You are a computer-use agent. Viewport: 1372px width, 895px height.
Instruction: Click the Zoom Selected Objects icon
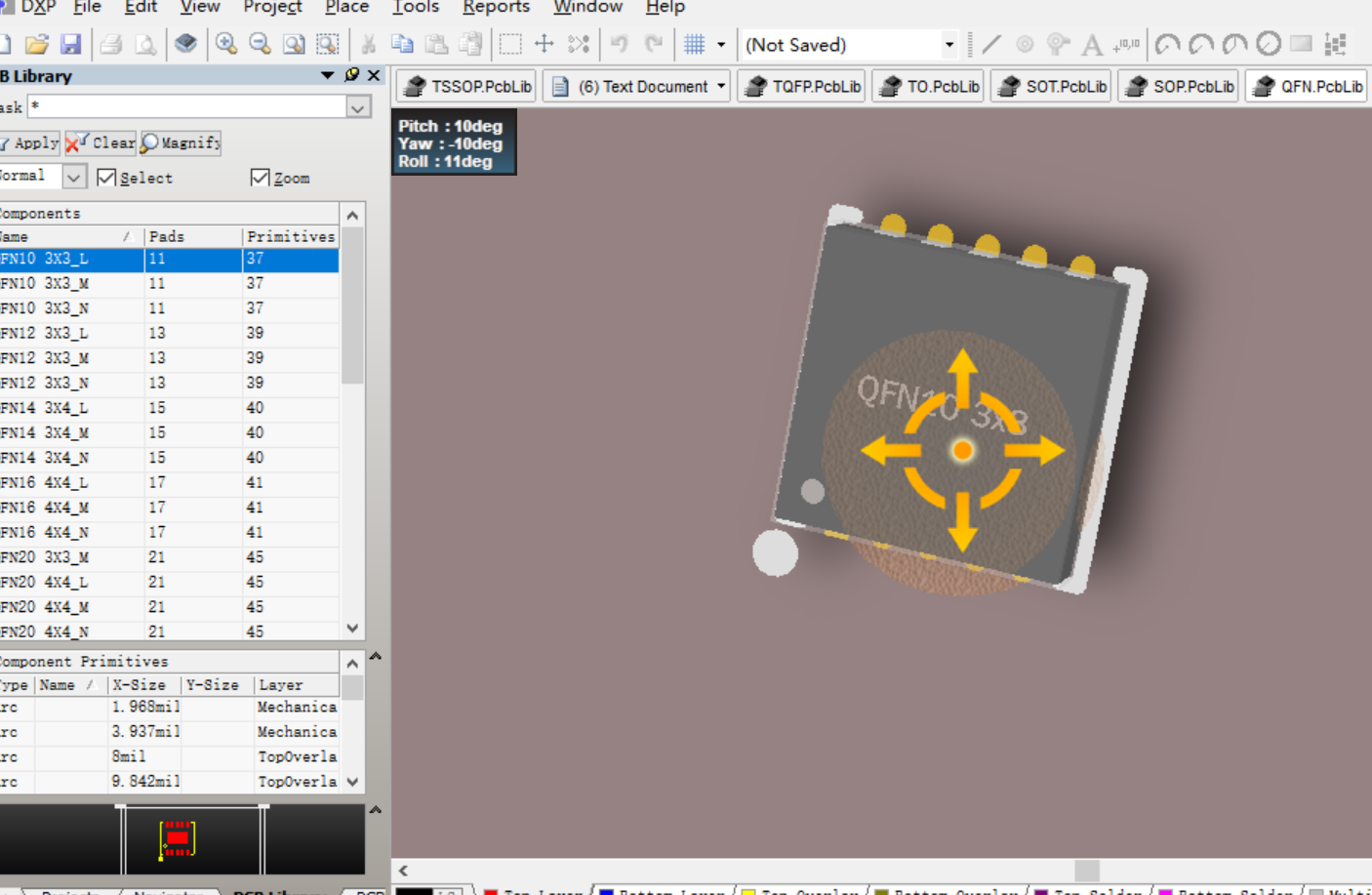(x=328, y=44)
